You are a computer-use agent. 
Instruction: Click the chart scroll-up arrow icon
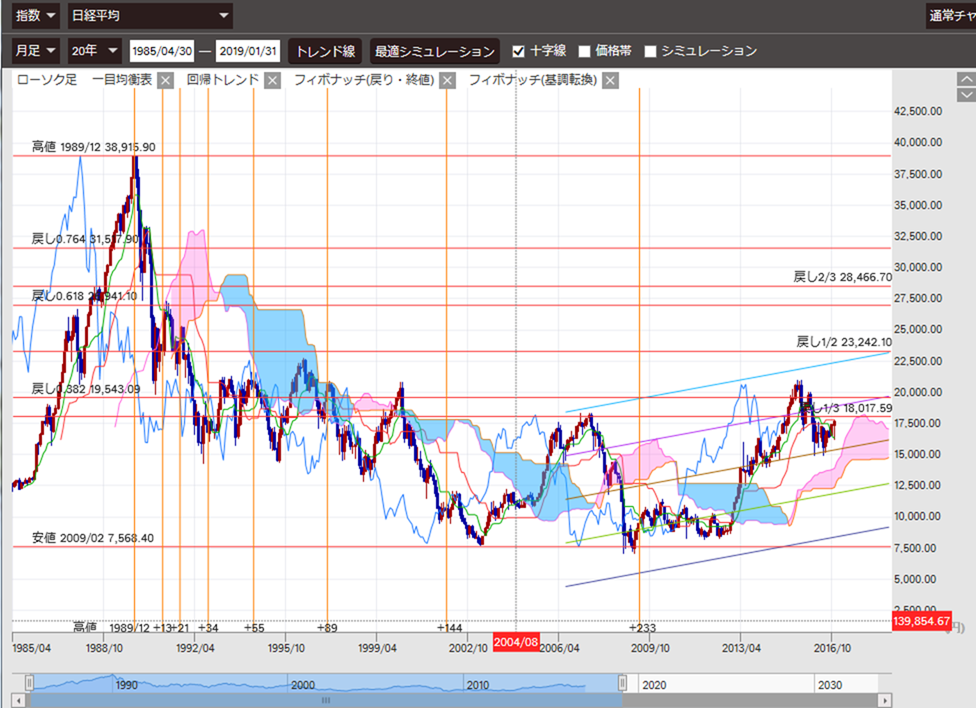pos(966,79)
